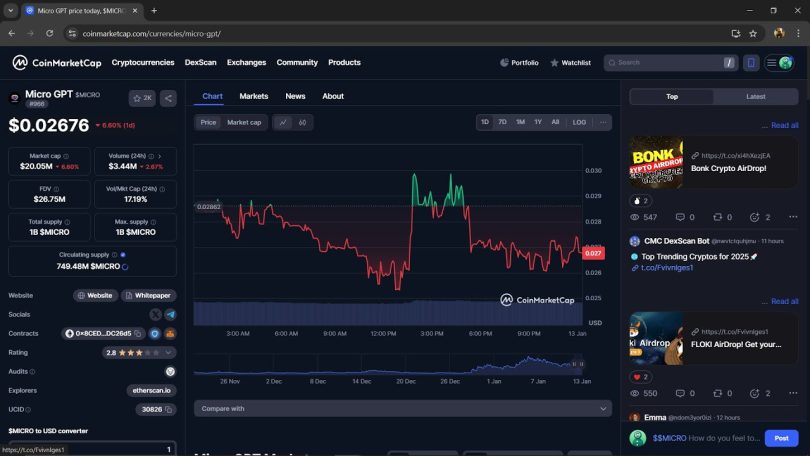Switch chart to Market cap mode
The image size is (810, 456).
(244, 122)
